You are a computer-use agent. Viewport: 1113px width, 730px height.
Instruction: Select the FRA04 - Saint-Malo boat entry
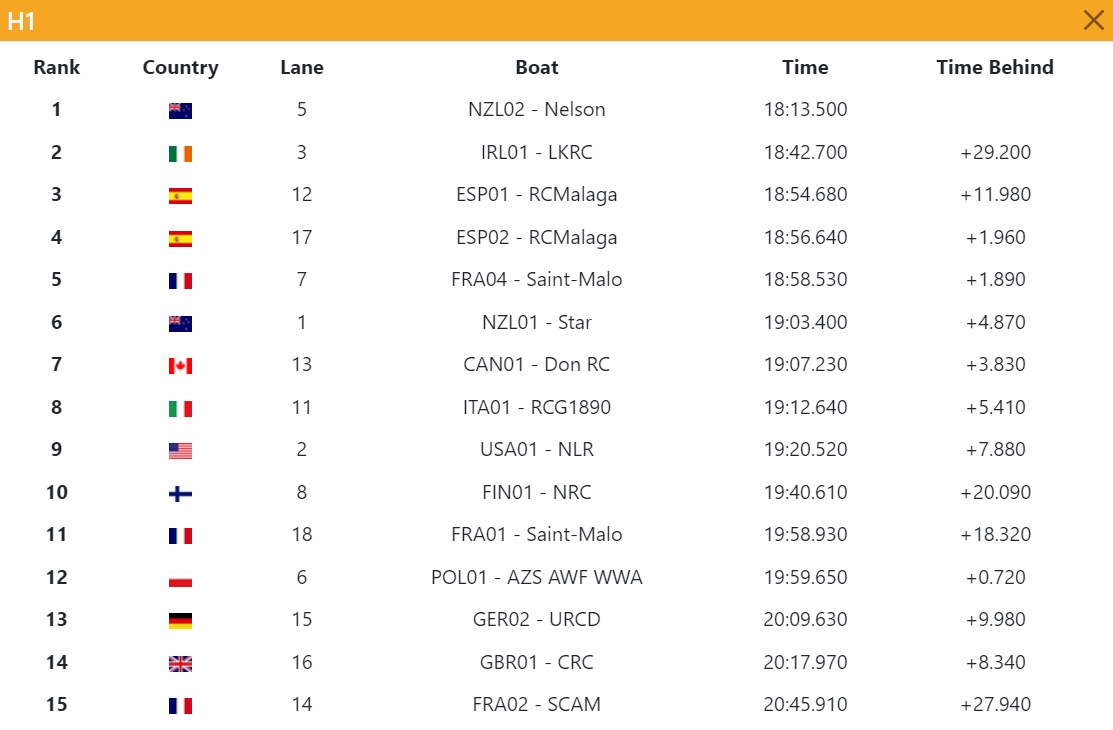(x=537, y=279)
